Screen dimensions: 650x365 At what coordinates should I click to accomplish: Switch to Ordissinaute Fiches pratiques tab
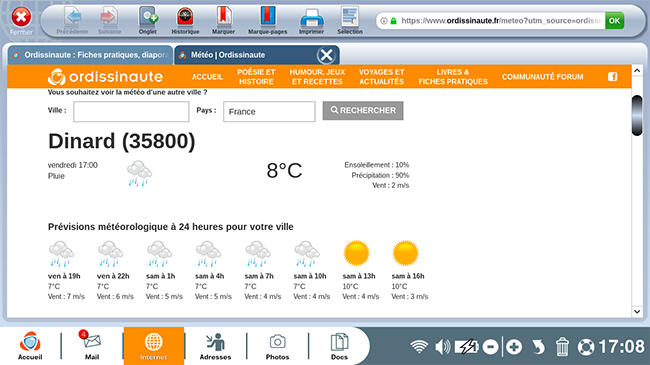click(x=90, y=55)
